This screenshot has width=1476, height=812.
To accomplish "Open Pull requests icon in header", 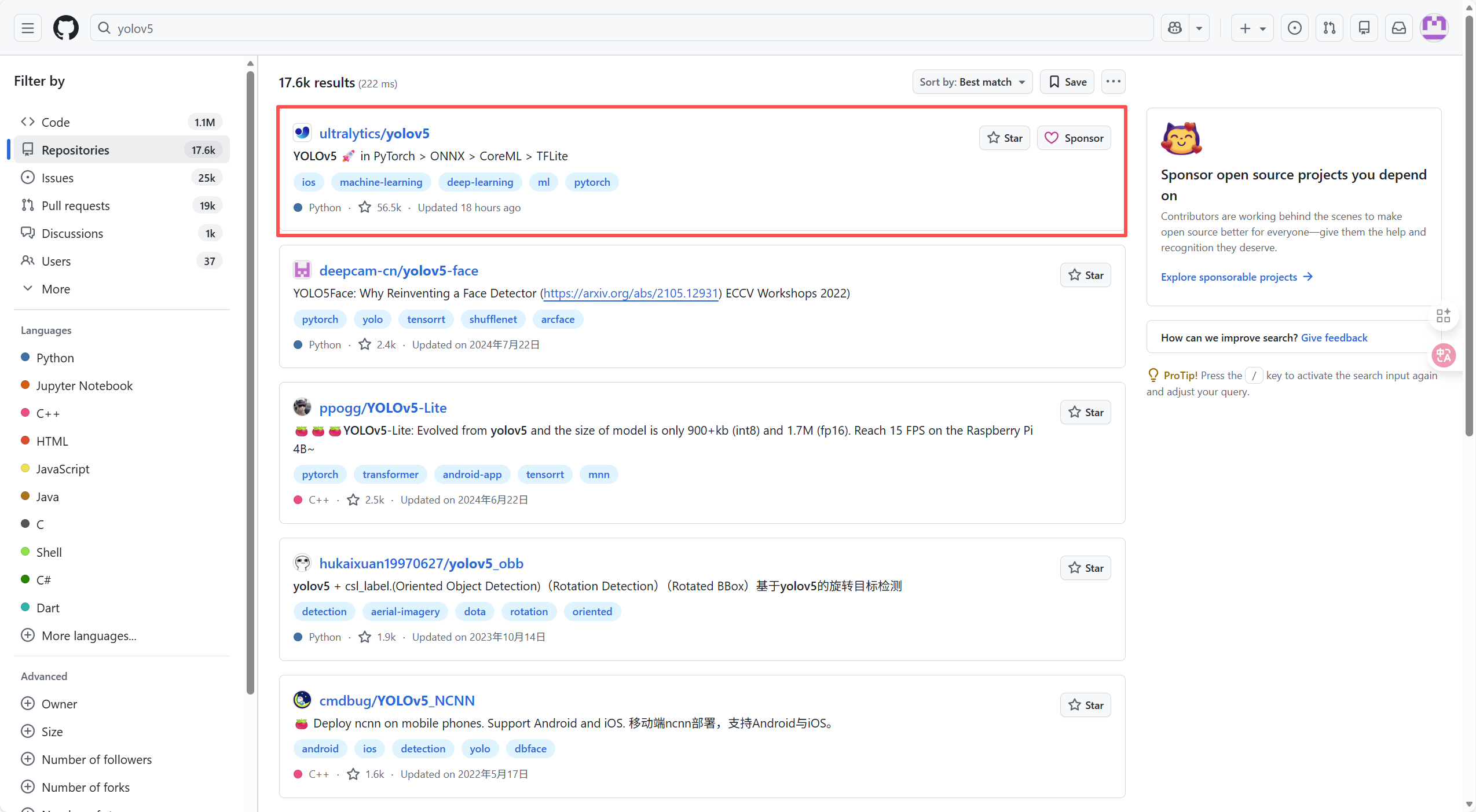I will click(1330, 28).
